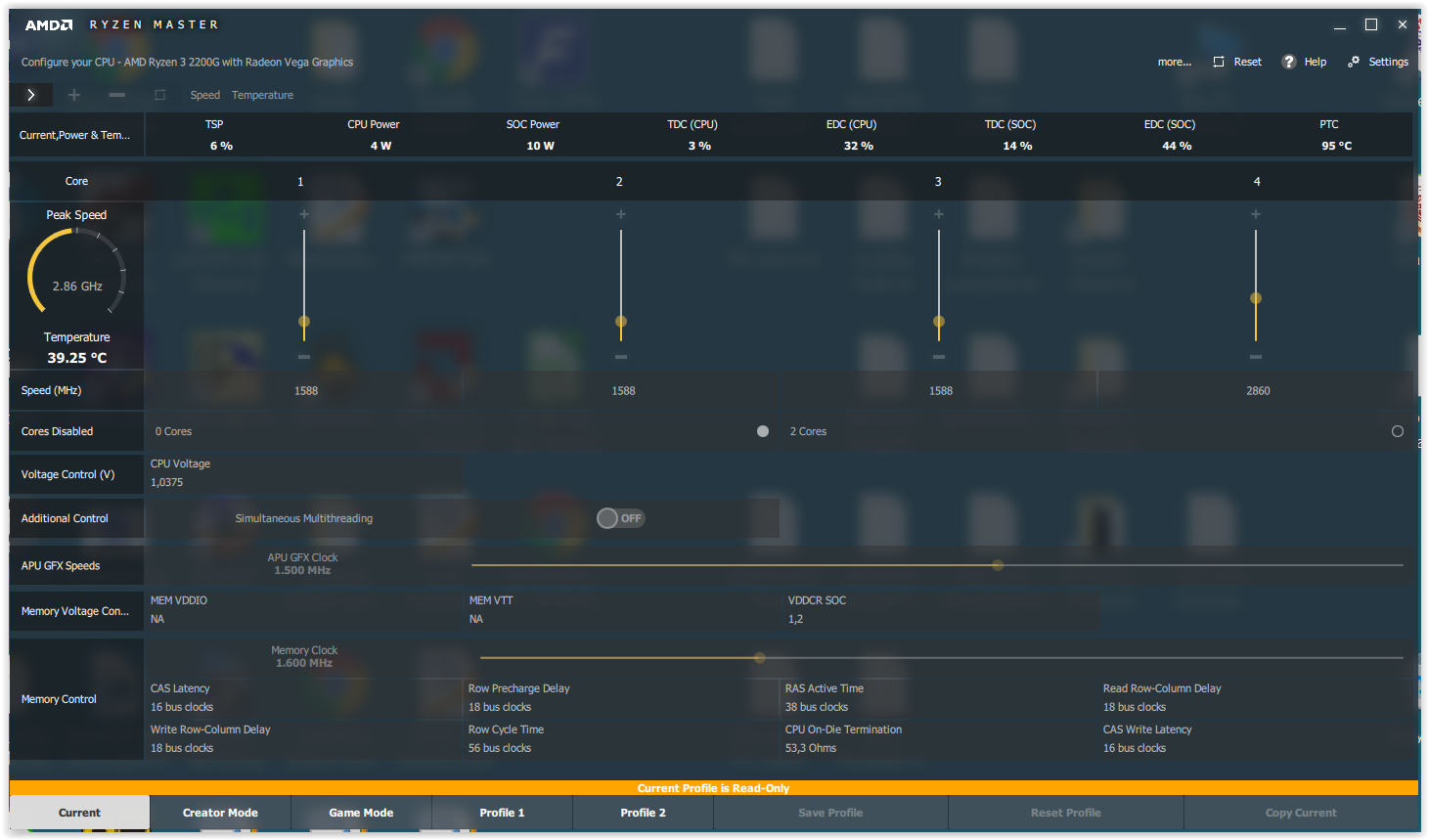The width and height of the screenshot is (1429, 840).
Task: Decrease Core 3 speed with minus icon
Action: pyautogui.click(x=939, y=357)
